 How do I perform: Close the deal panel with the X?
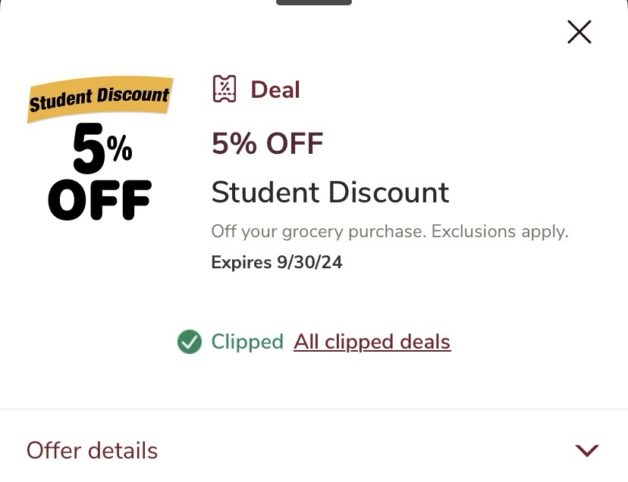coord(579,32)
